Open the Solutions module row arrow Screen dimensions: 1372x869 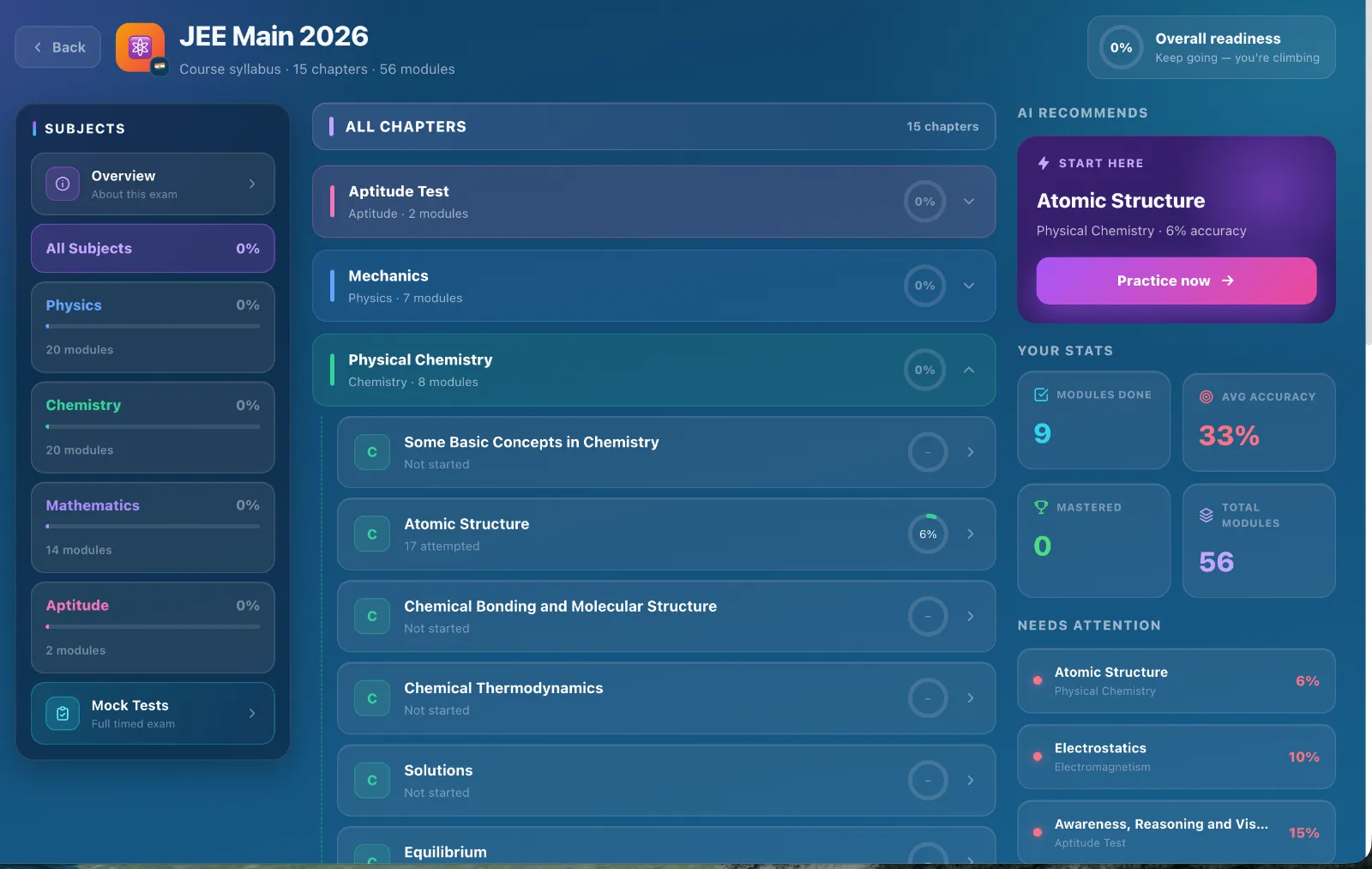971,781
